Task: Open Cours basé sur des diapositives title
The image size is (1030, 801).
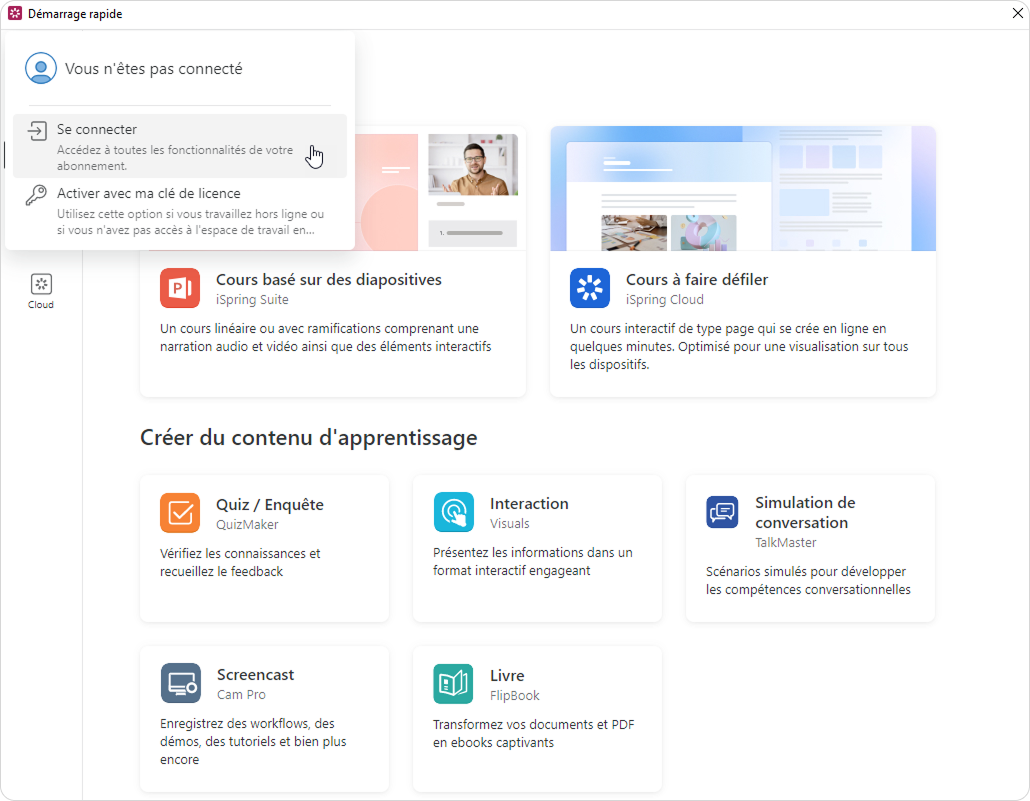Action: point(328,280)
